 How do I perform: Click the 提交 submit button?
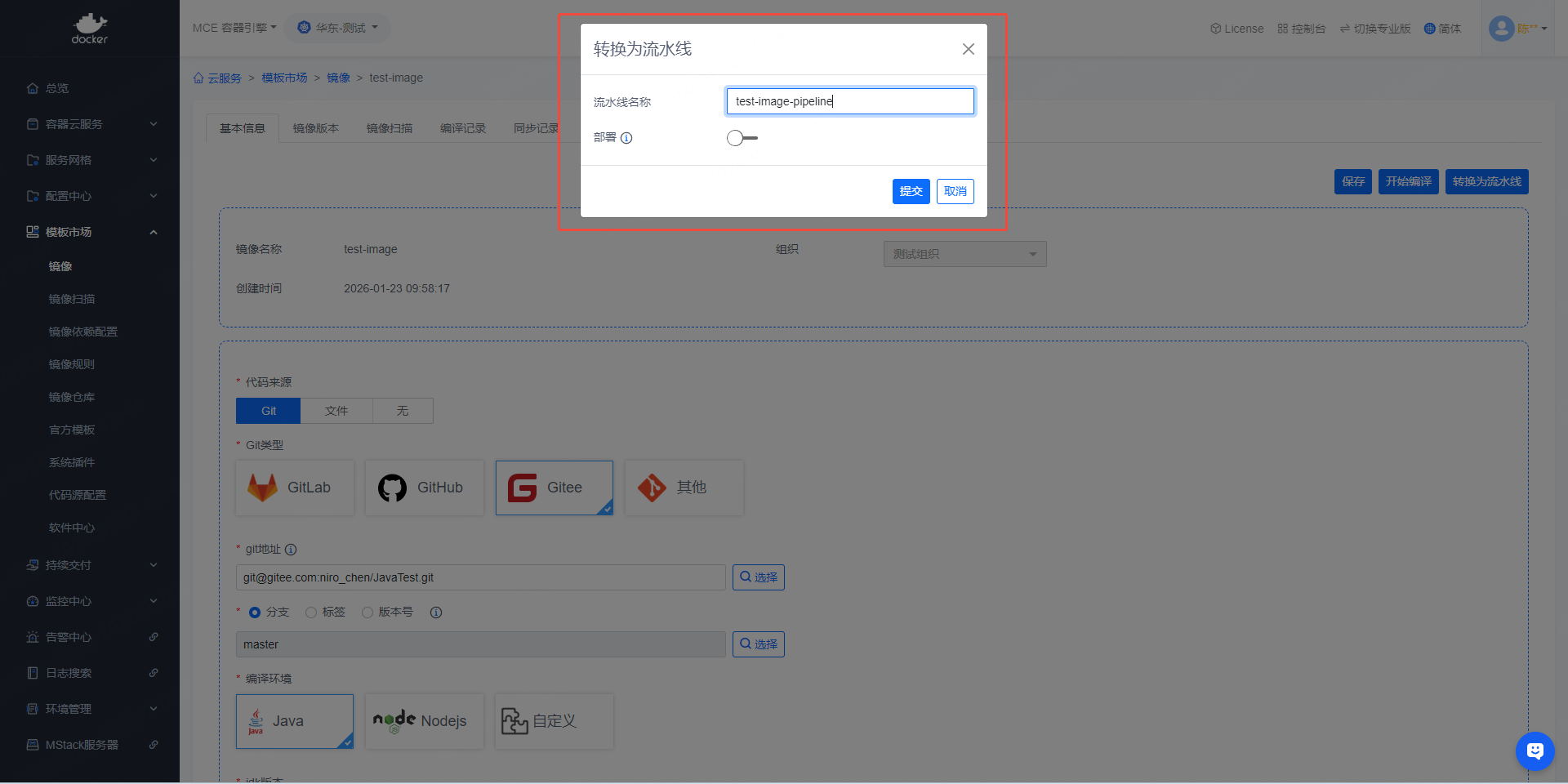pyautogui.click(x=911, y=191)
